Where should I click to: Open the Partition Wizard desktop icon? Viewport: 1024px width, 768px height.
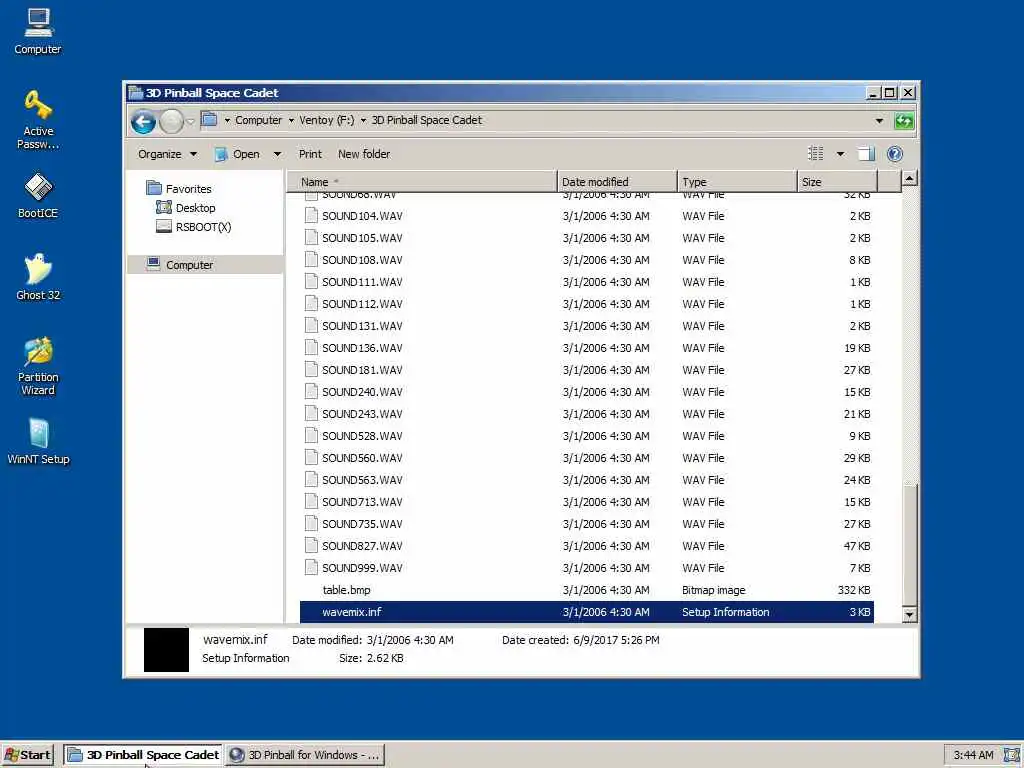click(x=38, y=366)
